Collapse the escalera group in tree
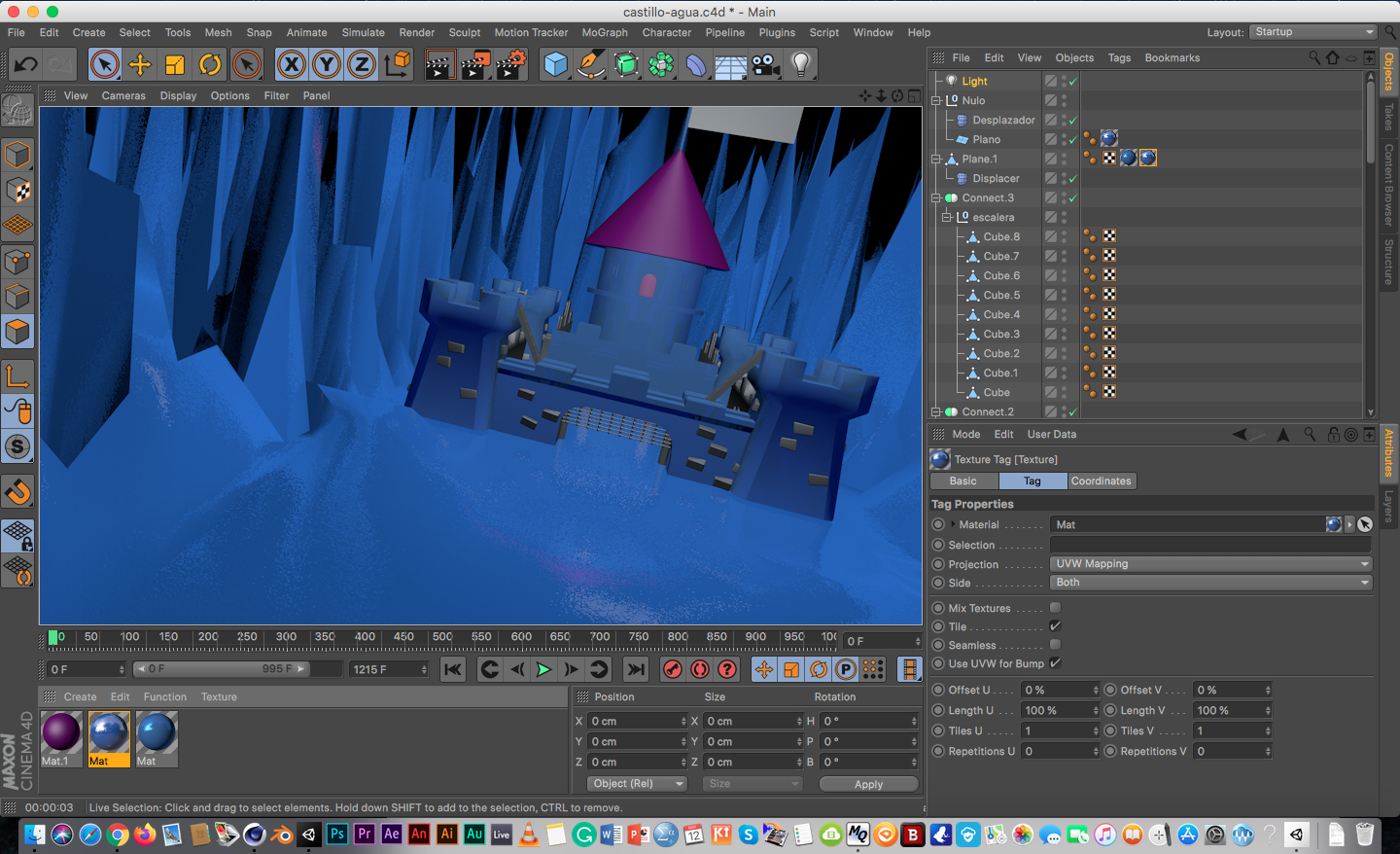This screenshot has height=854, width=1400. tap(946, 217)
